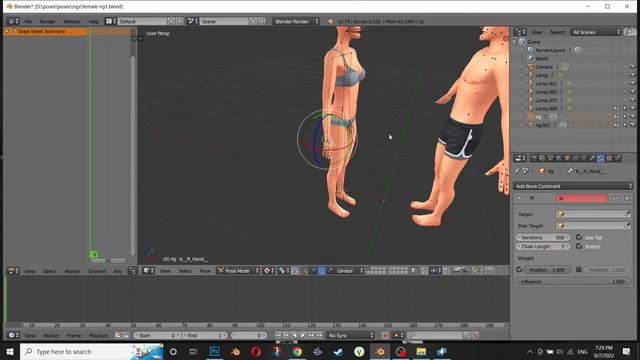Expand the rig.001 item in outliner

522,125
